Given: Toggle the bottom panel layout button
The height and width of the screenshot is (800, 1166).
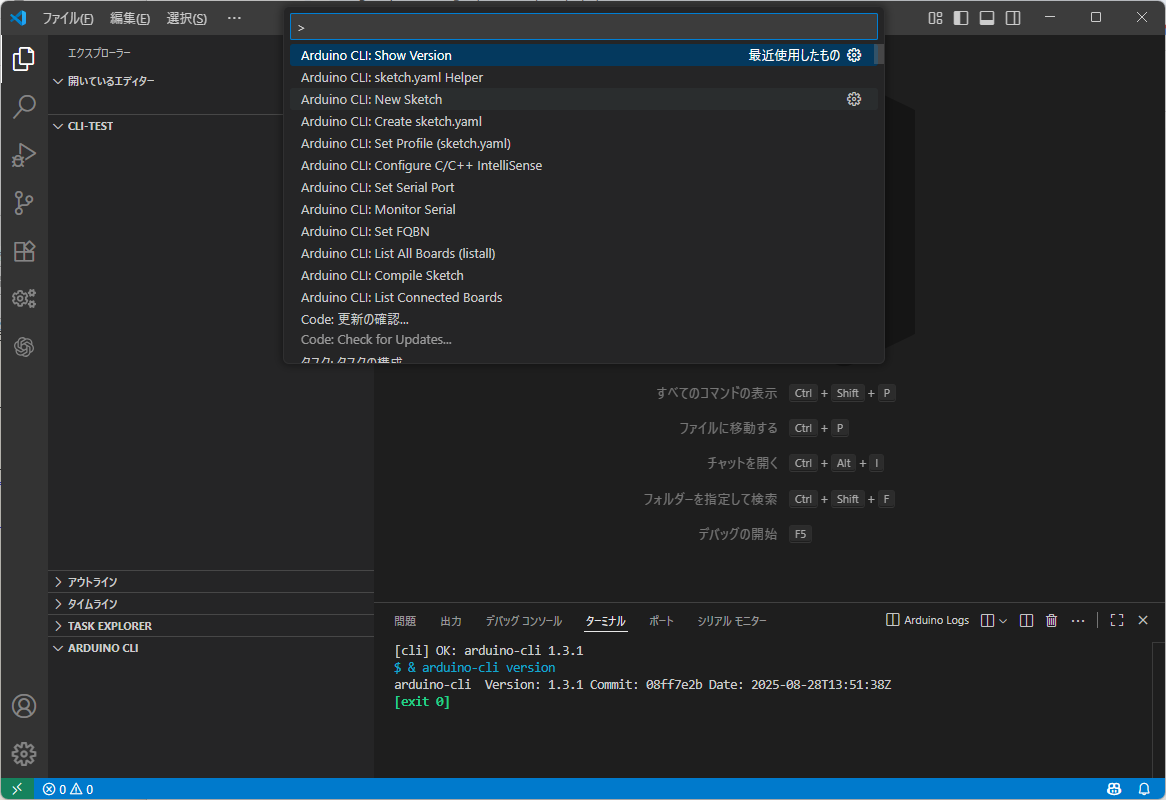Looking at the screenshot, I should pyautogui.click(x=987, y=18).
